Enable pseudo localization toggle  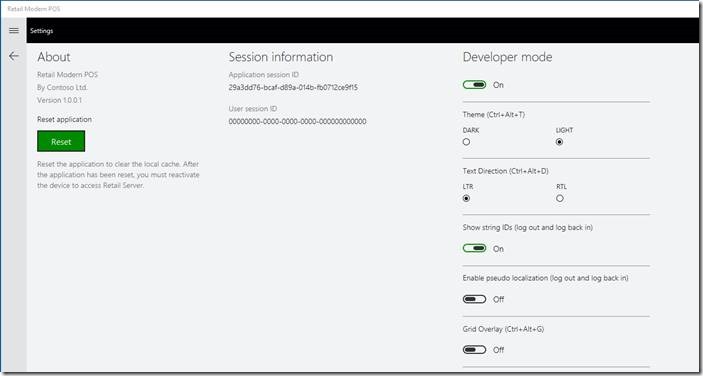tap(474, 299)
